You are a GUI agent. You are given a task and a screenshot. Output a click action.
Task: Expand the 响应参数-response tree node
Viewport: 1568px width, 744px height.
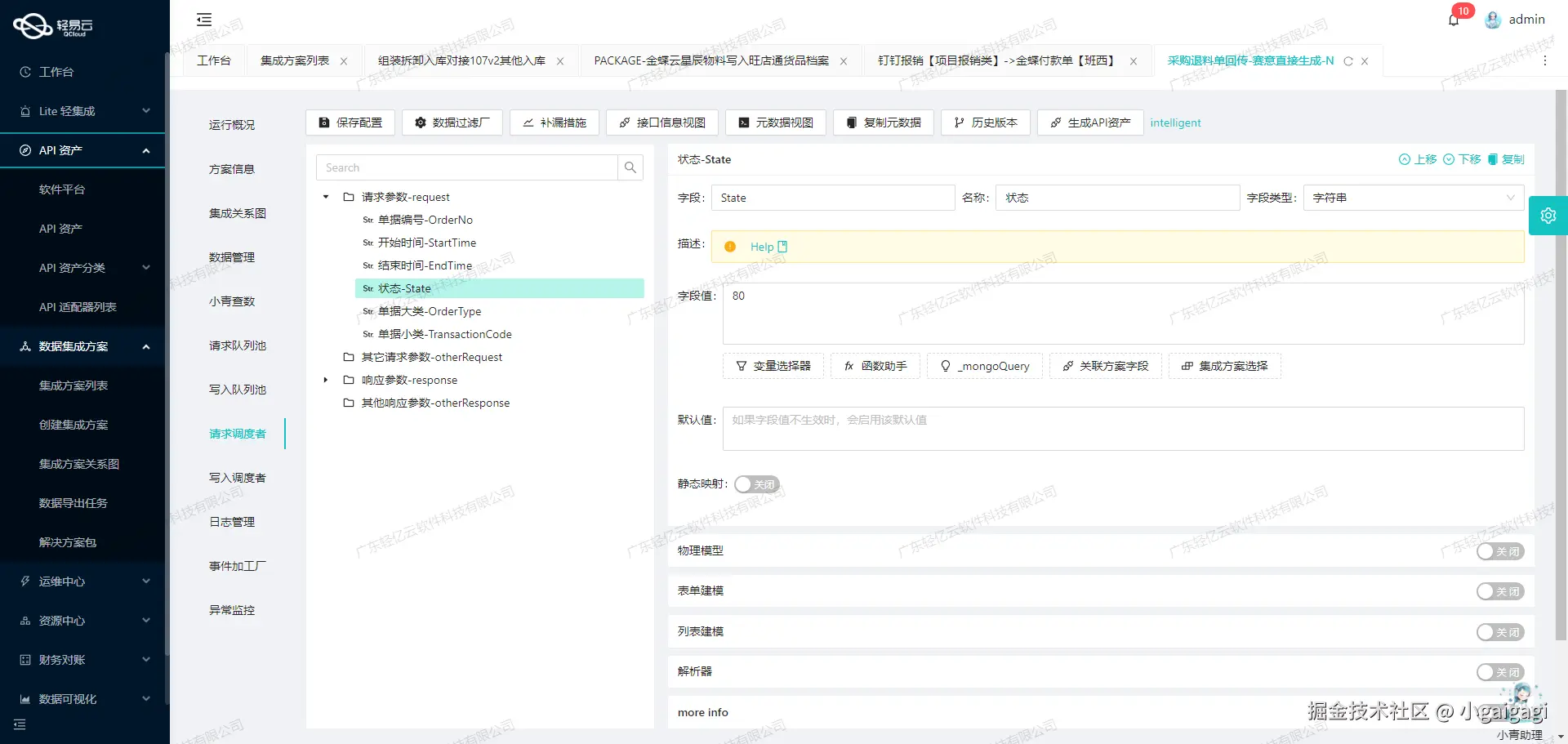(325, 379)
